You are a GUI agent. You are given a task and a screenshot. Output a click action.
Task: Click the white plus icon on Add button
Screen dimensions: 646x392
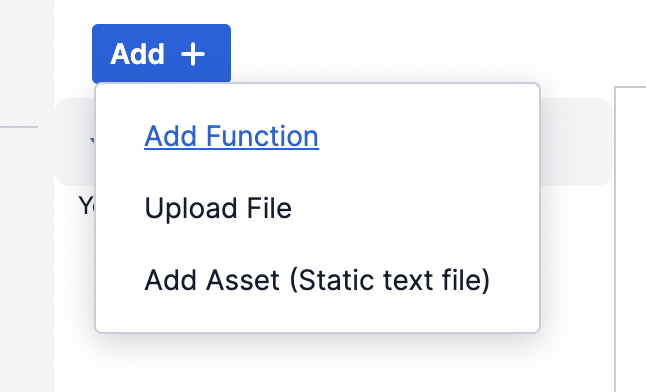(193, 54)
